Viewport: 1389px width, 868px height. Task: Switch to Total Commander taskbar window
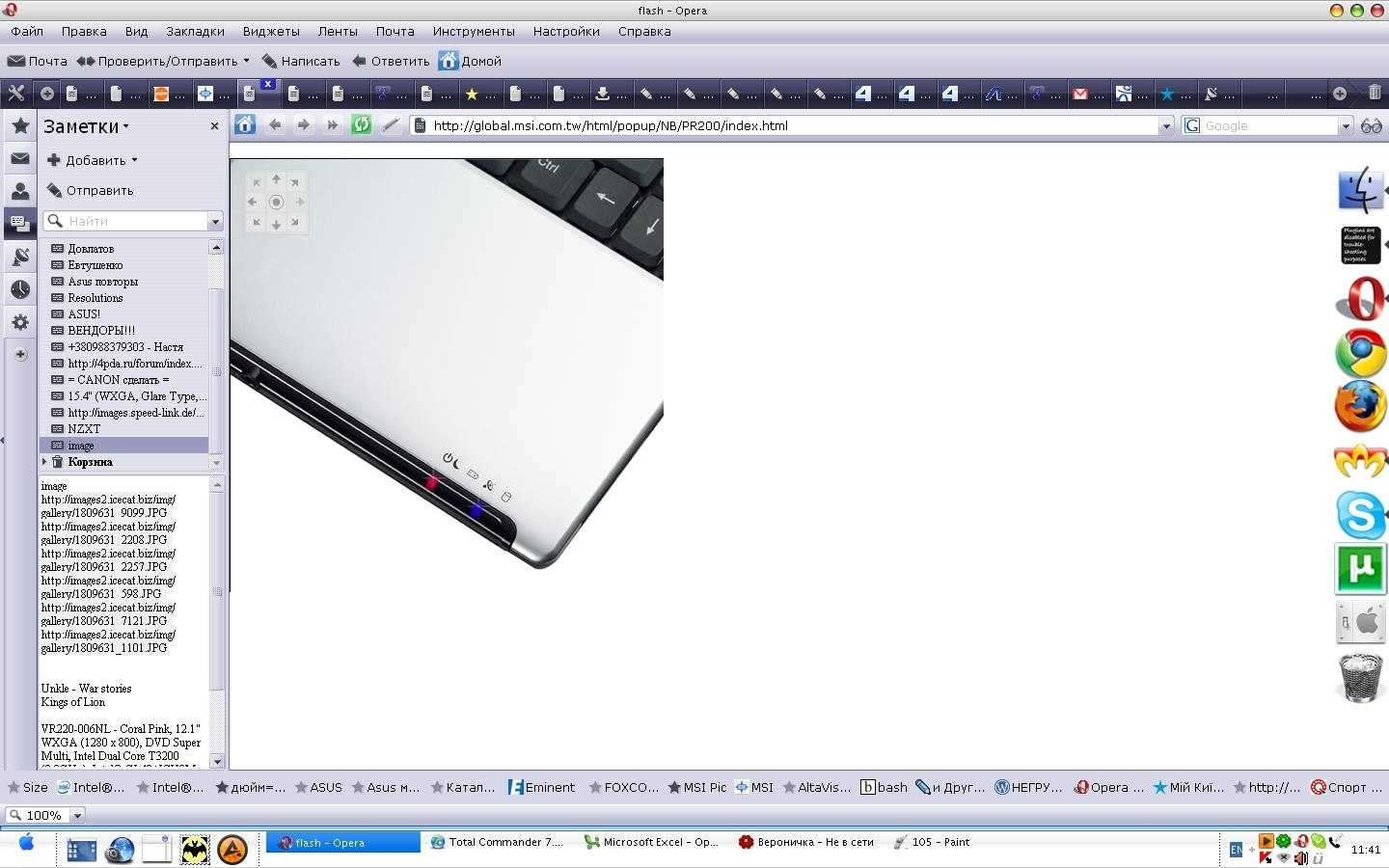pos(498,842)
